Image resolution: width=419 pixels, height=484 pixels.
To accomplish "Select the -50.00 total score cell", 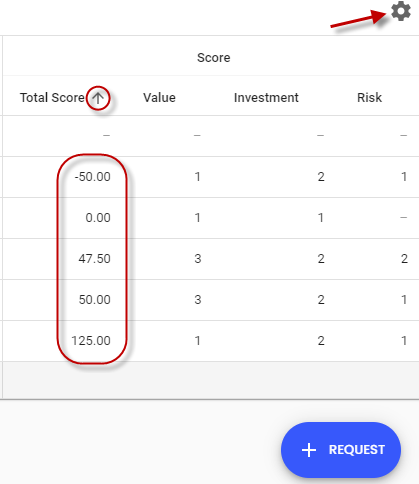I will click(92, 177).
